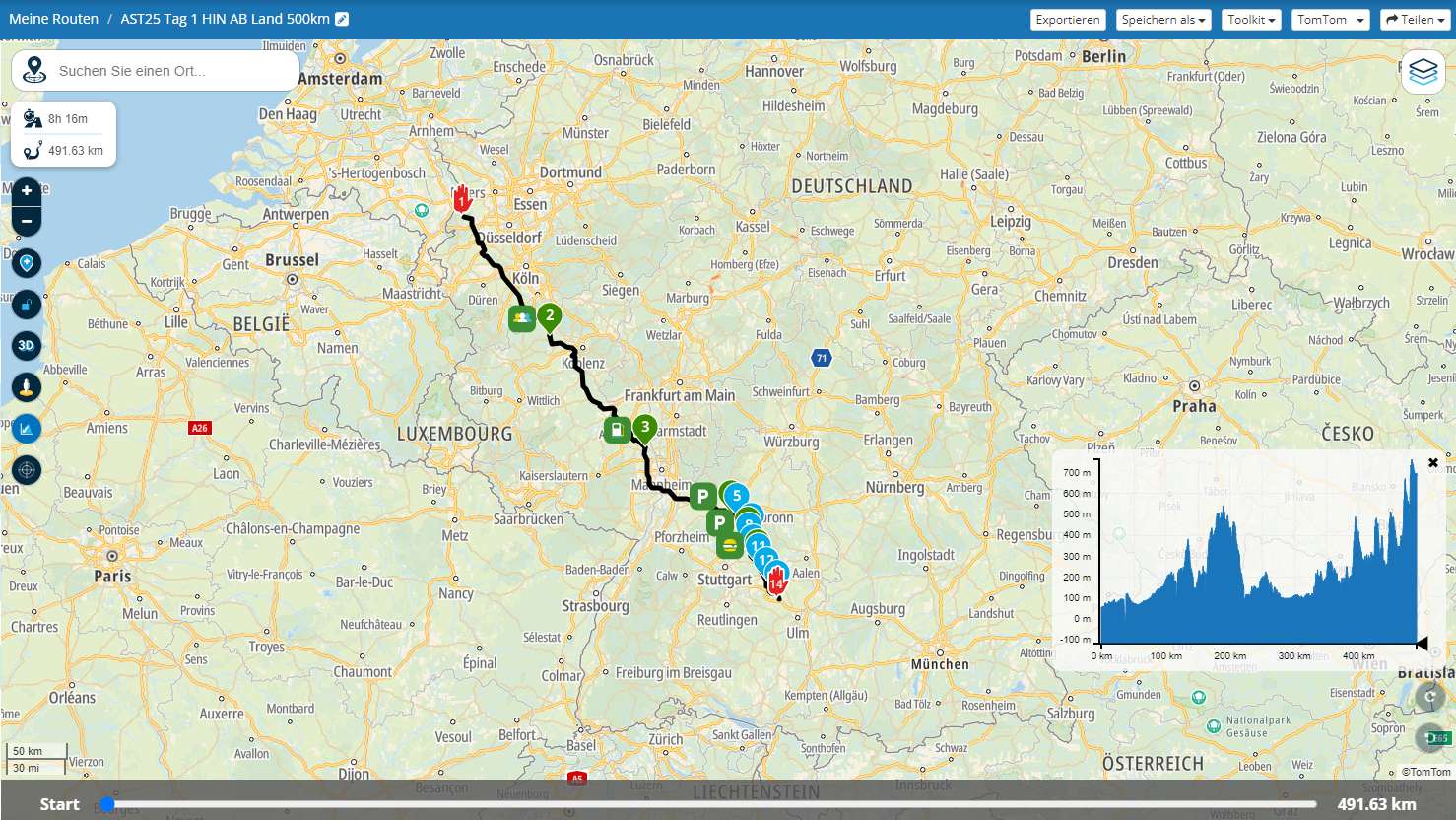This screenshot has width=1456, height=820.
Task: Click the route position slider handle
Action: [x=107, y=804]
